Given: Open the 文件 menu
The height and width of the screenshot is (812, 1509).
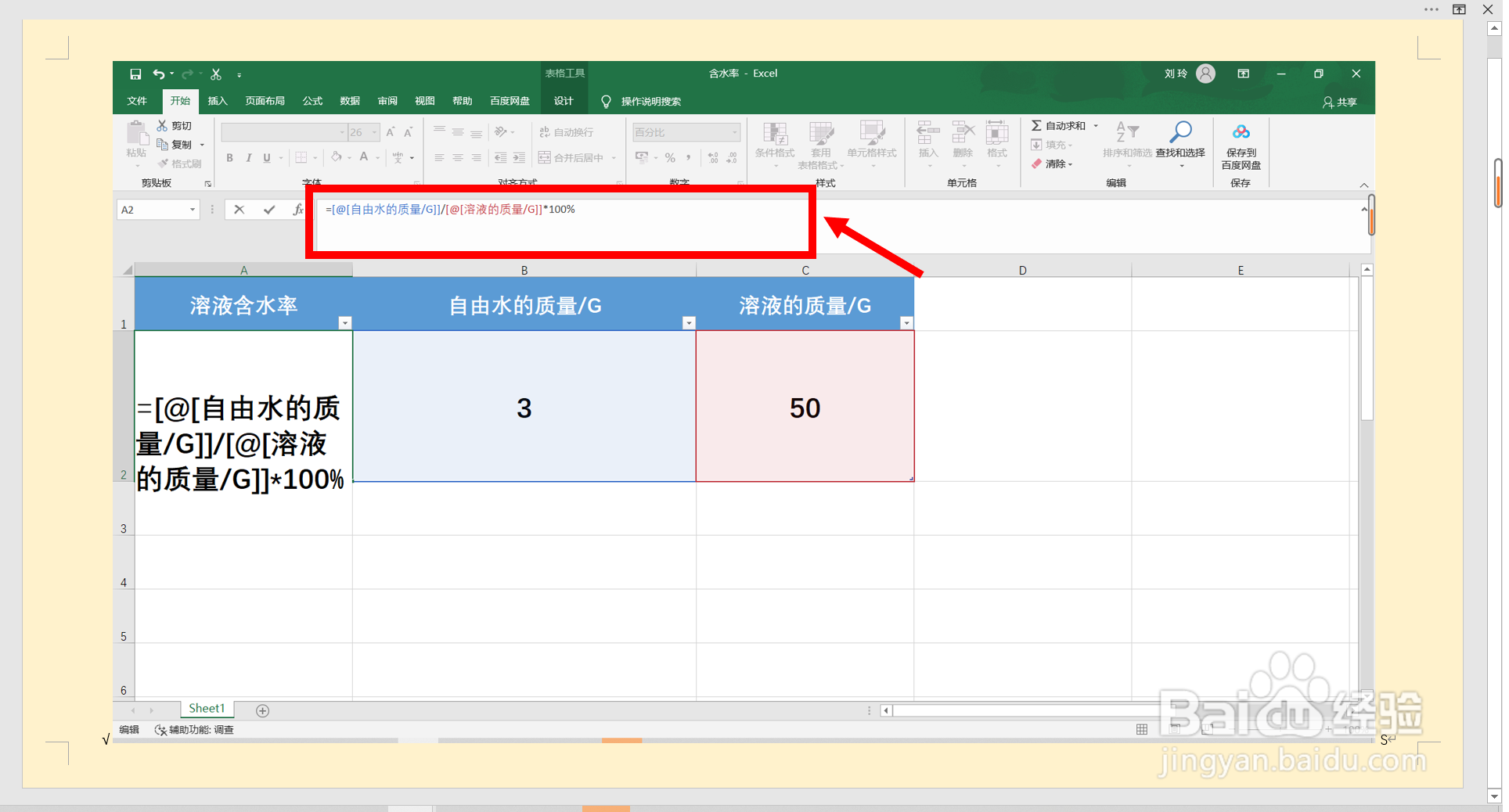Looking at the screenshot, I should 137,101.
